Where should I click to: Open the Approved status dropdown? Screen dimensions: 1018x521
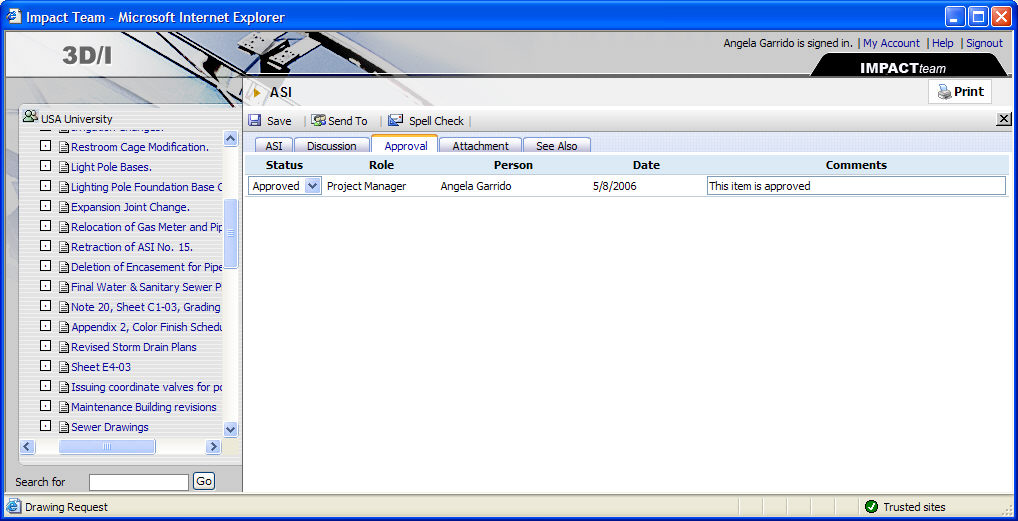312,186
